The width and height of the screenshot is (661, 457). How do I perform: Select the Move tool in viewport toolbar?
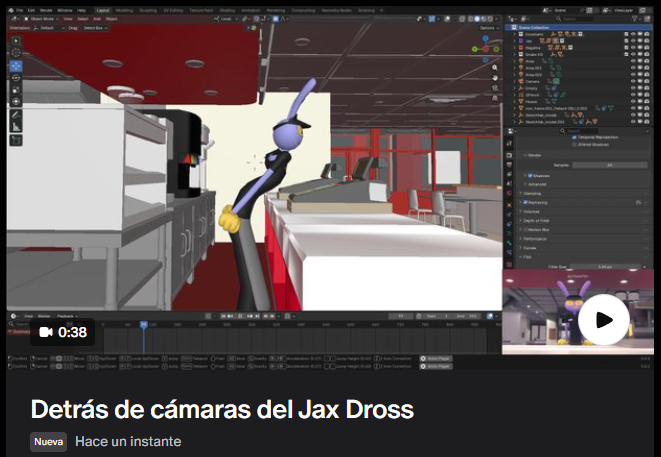(x=16, y=66)
